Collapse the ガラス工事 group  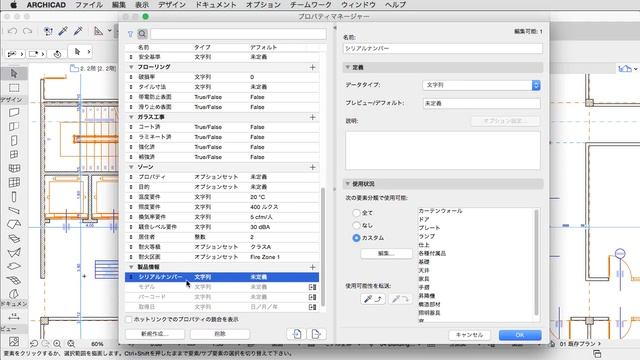(x=131, y=117)
